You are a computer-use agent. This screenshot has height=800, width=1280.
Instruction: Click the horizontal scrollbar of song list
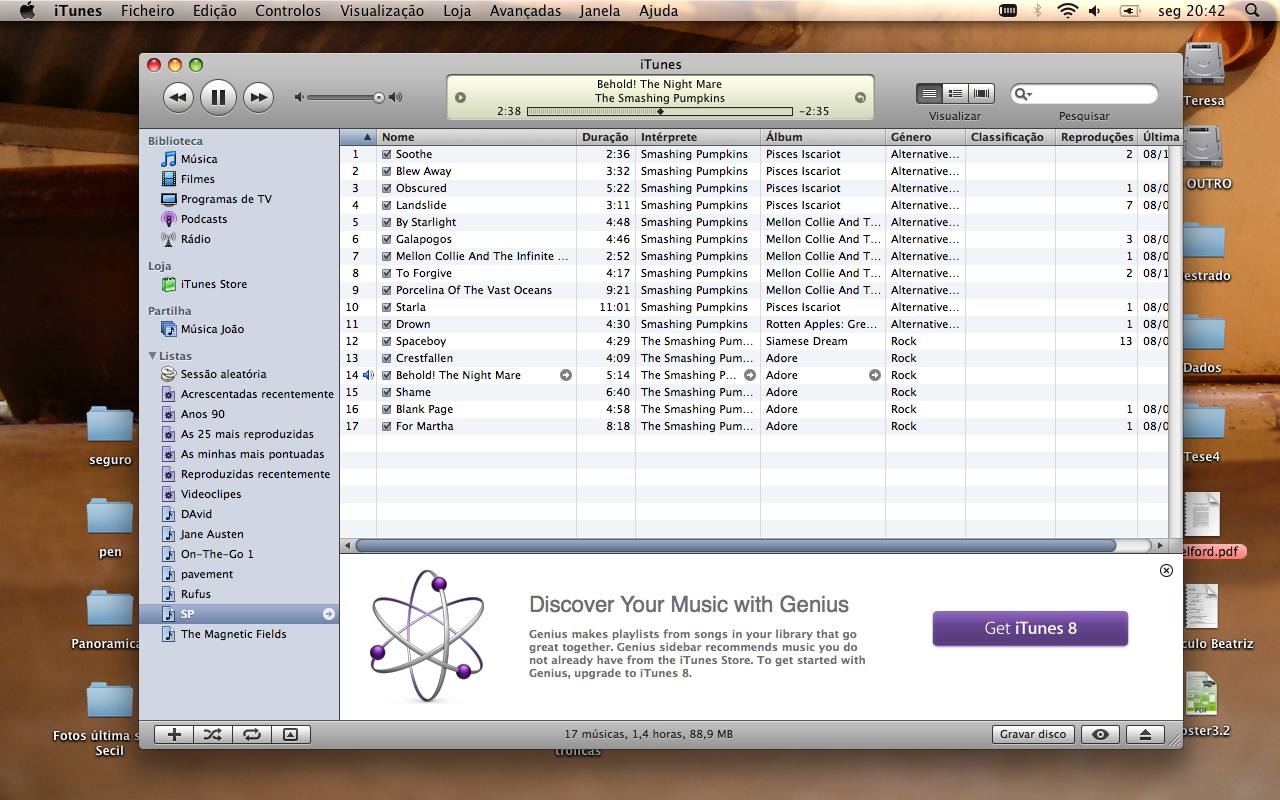pos(735,546)
